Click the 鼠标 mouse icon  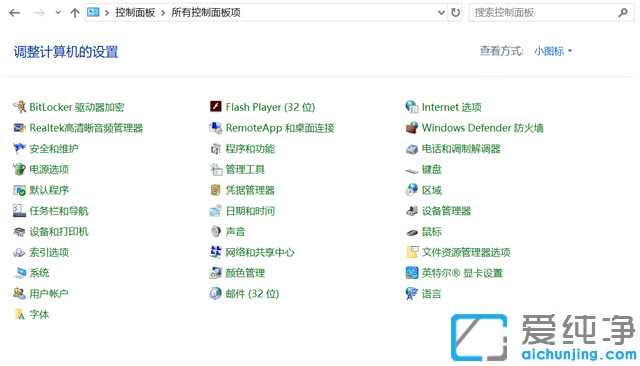pyautogui.click(x=412, y=233)
